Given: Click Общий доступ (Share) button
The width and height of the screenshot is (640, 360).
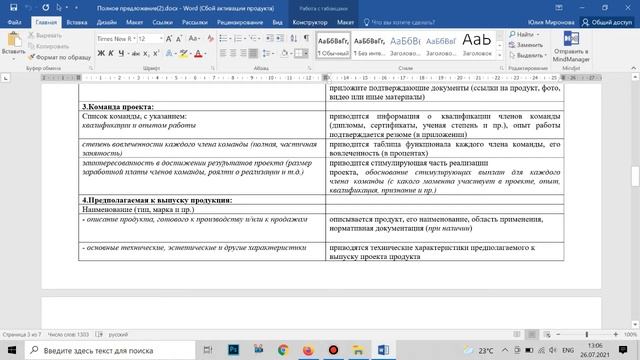Looking at the screenshot, I should pos(607,22).
